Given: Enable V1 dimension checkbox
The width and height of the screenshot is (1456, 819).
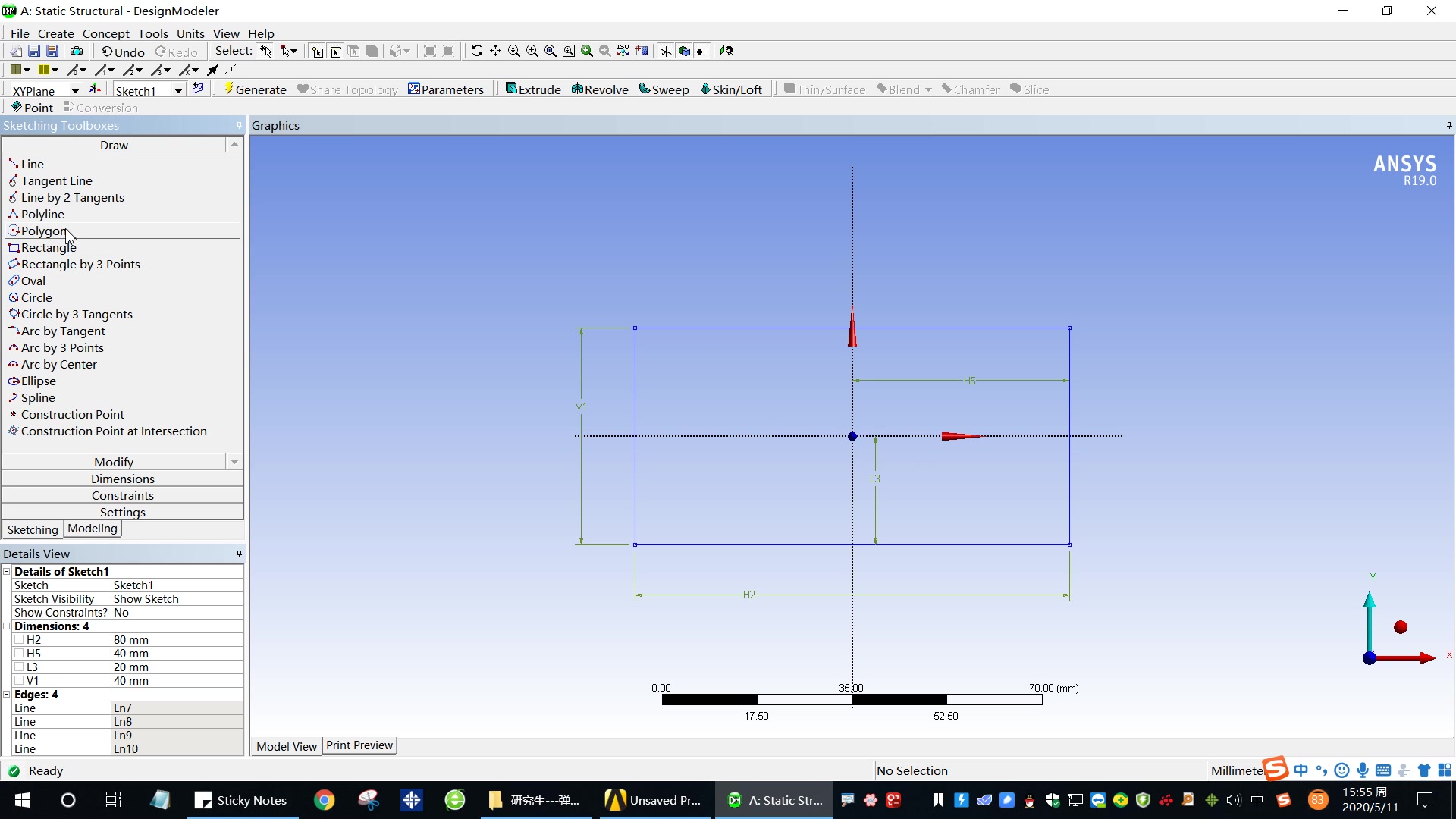Looking at the screenshot, I should [x=18, y=680].
